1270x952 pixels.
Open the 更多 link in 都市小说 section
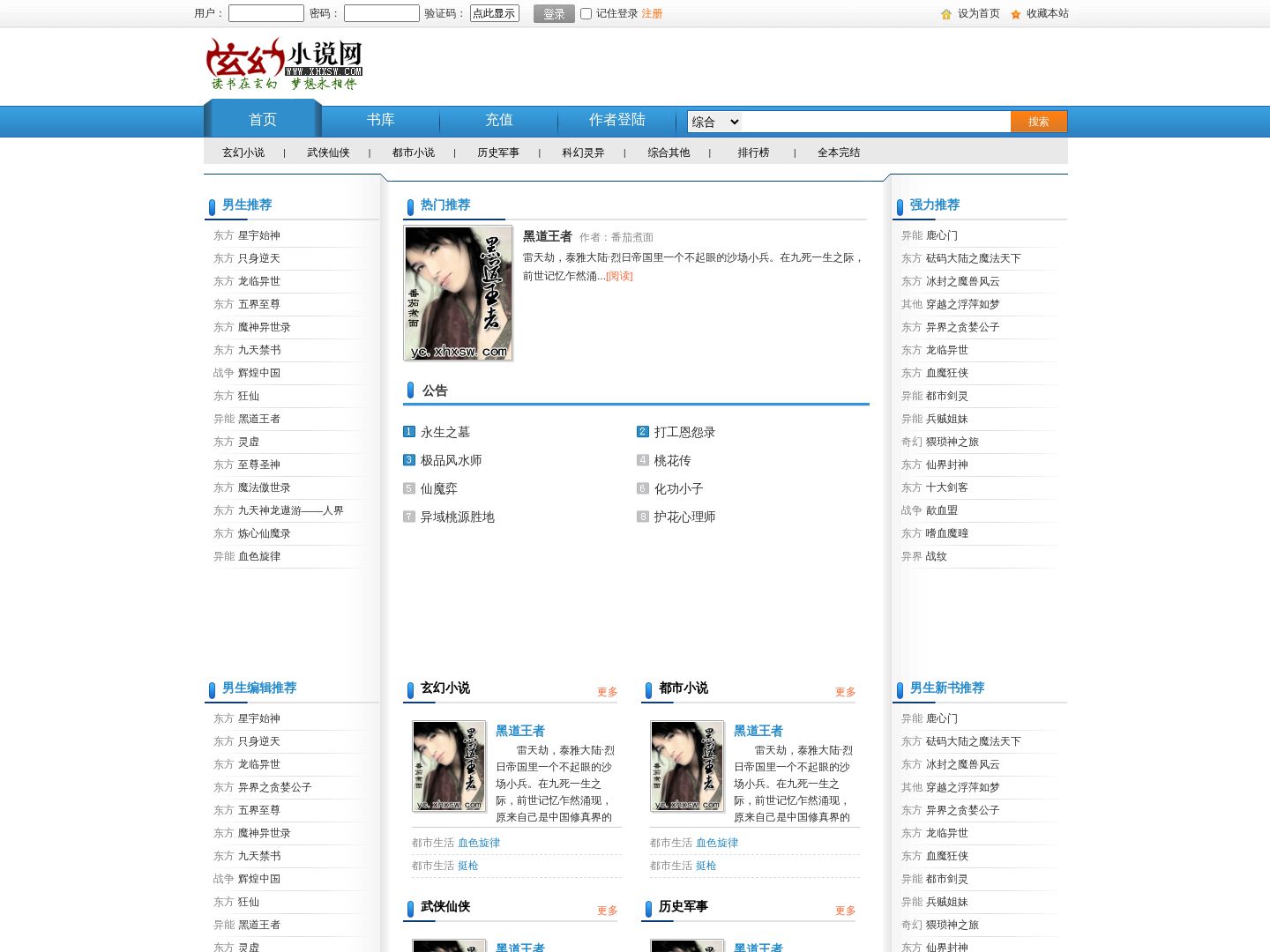(x=846, y=692)
